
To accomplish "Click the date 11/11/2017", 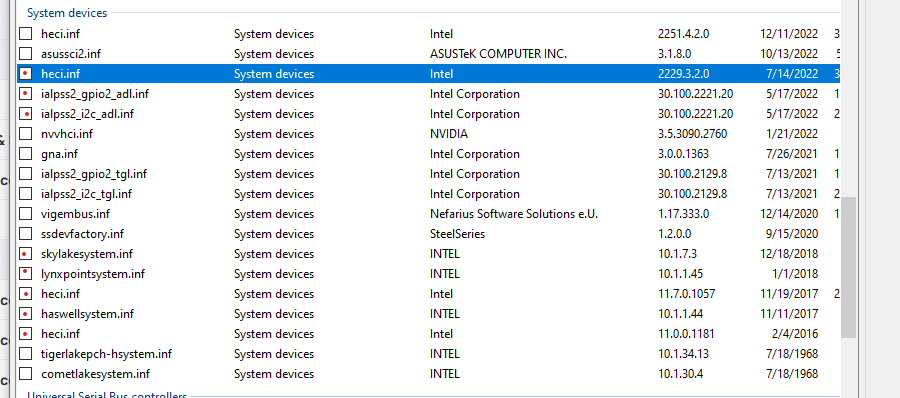I will [788, 314].
